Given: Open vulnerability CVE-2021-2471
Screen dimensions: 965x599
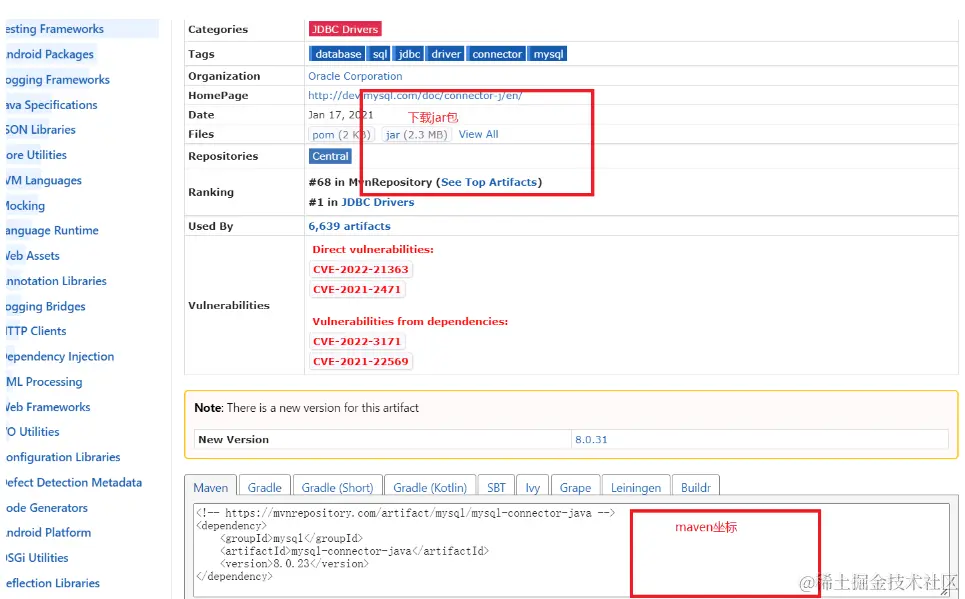Looking at the screenshot, I should (x=356, y=289).
